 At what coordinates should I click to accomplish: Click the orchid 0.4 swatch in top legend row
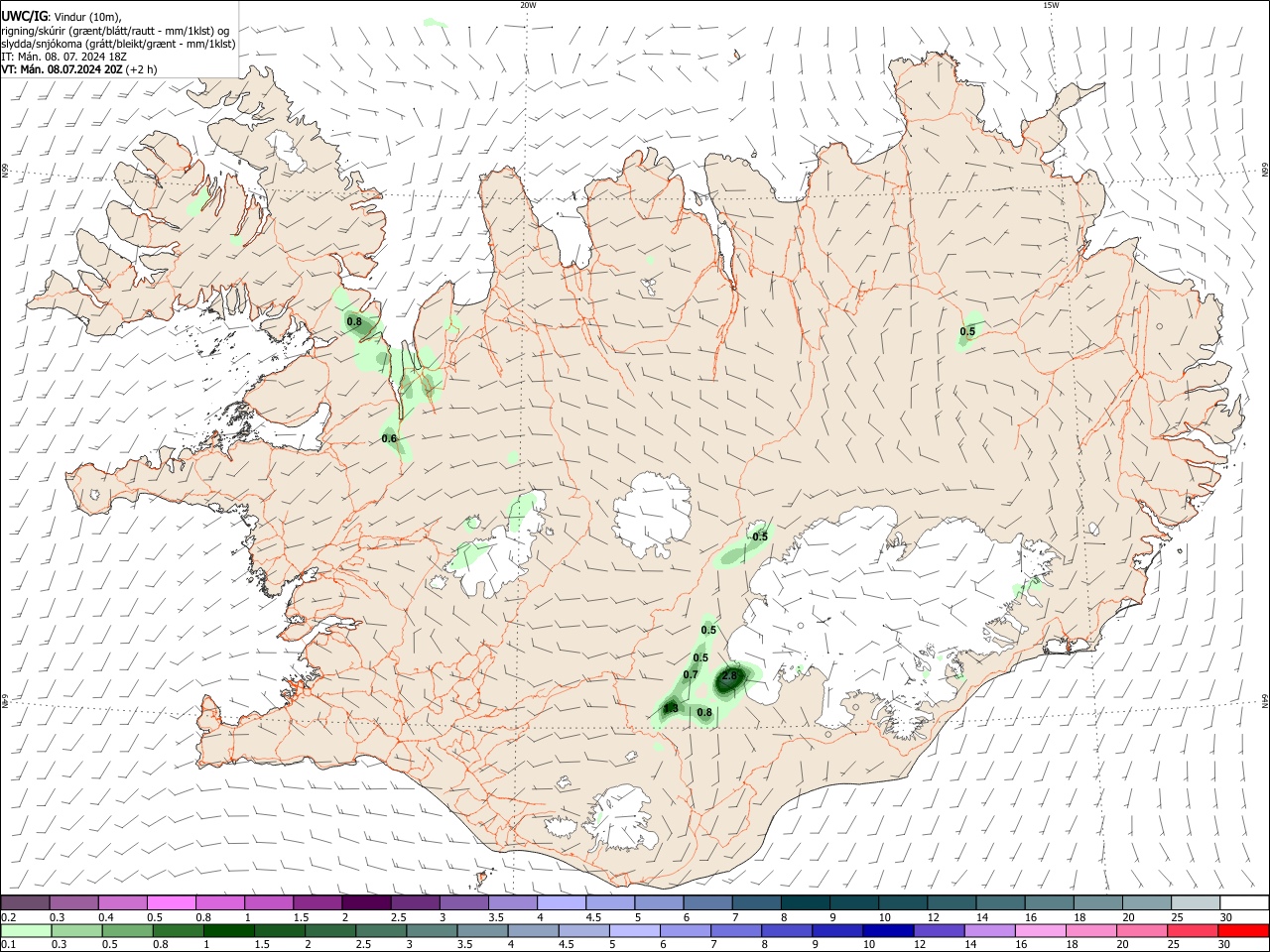pos(122,903)
